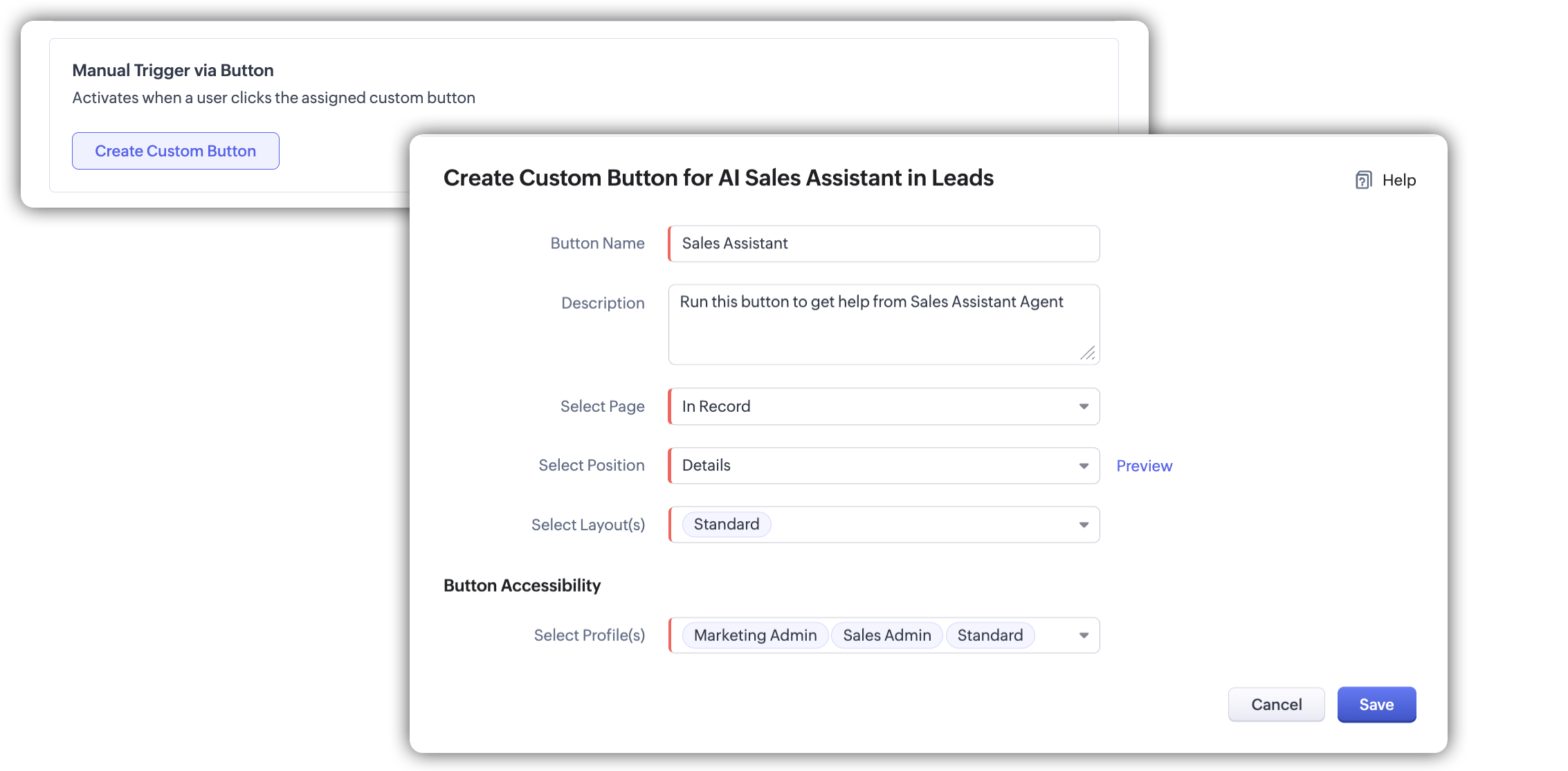This screenshot has height=771, width=1568.
Task: Click the Help document icon
Action: 1363,180
